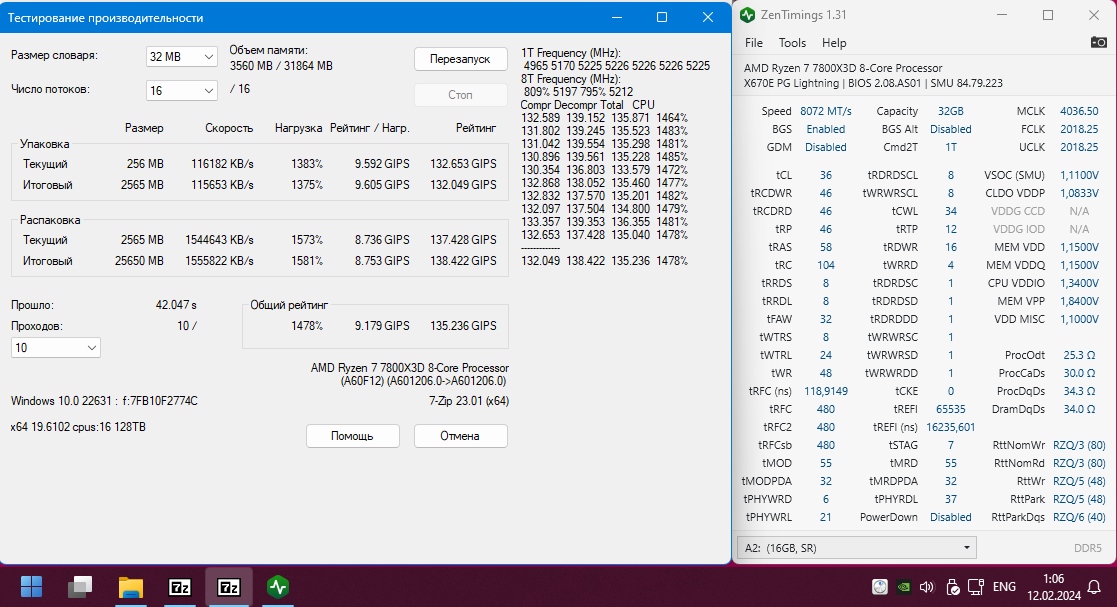This screenshot has width=1117, height=607.
Task: Click tREFI (ns) value 16235,601
Action: [950, 427]
